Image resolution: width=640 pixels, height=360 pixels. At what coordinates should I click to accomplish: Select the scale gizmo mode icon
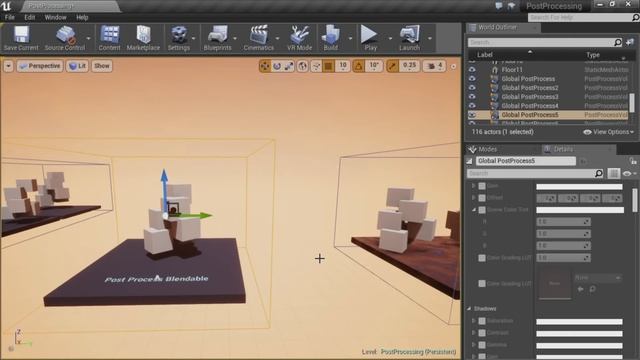[289, 66]
